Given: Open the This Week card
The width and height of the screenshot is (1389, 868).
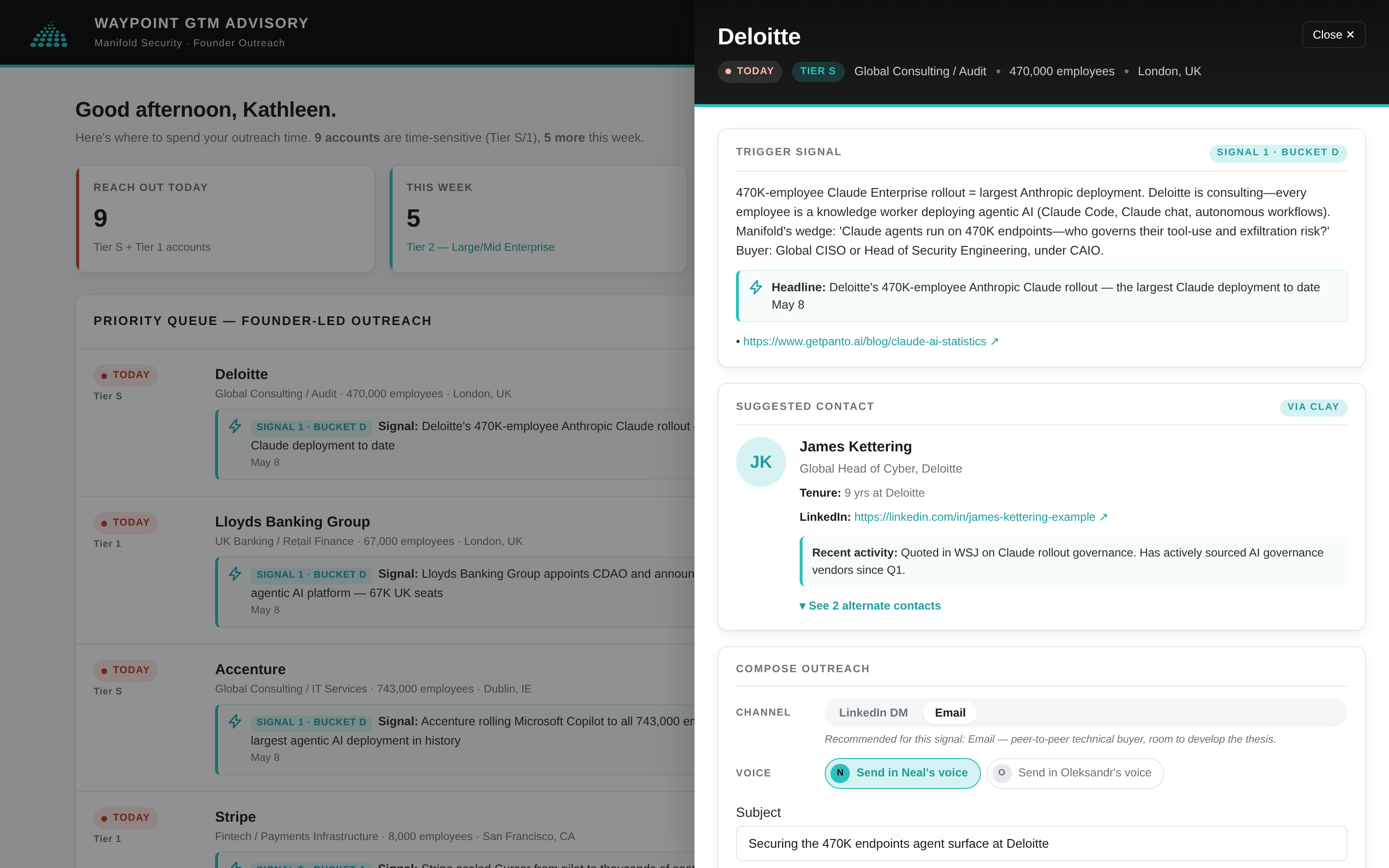Looking at the screenshot, I should coord(538,219).
